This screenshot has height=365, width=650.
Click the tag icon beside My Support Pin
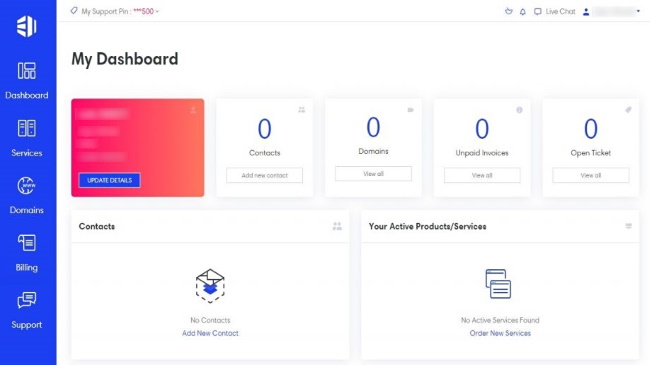click(74, 11)
